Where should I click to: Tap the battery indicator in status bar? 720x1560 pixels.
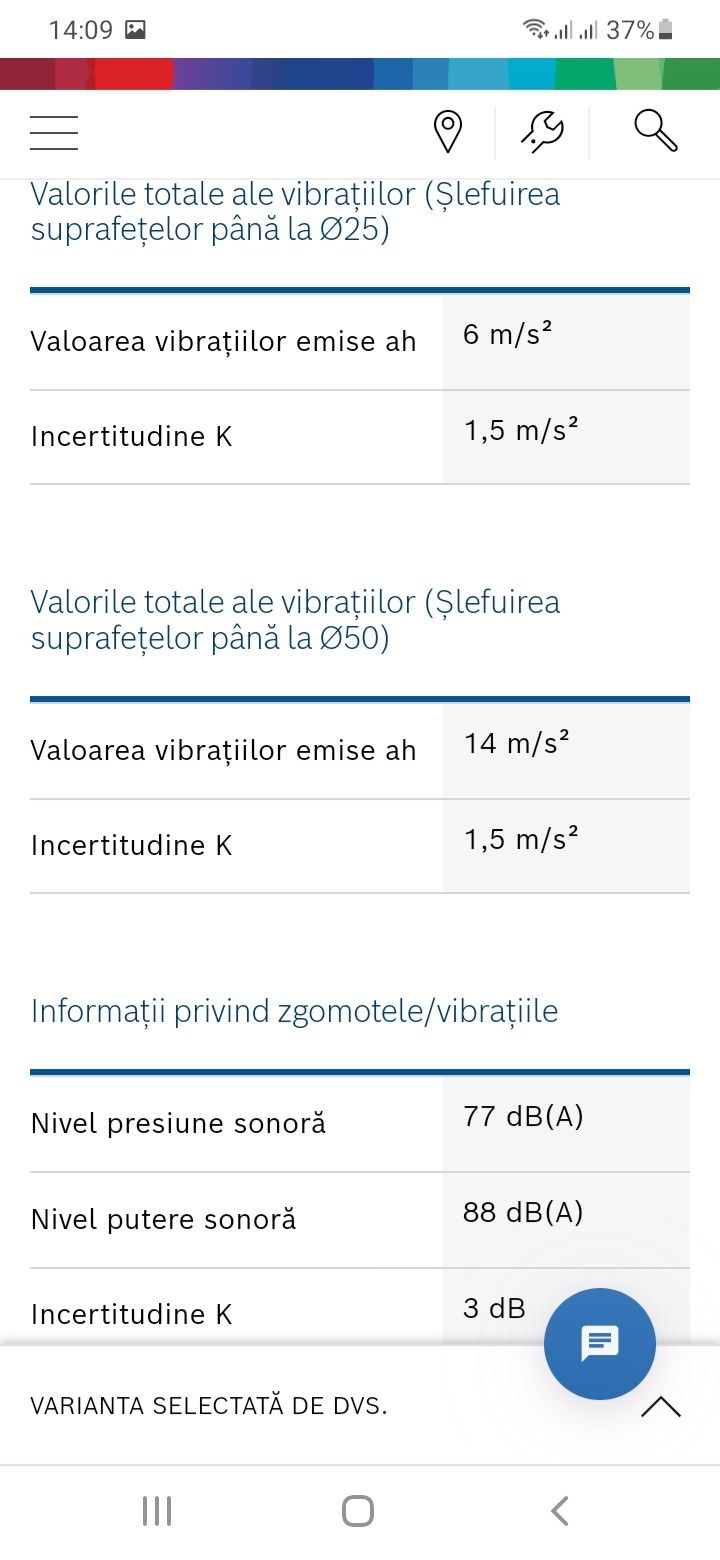[x=666, y=30]
